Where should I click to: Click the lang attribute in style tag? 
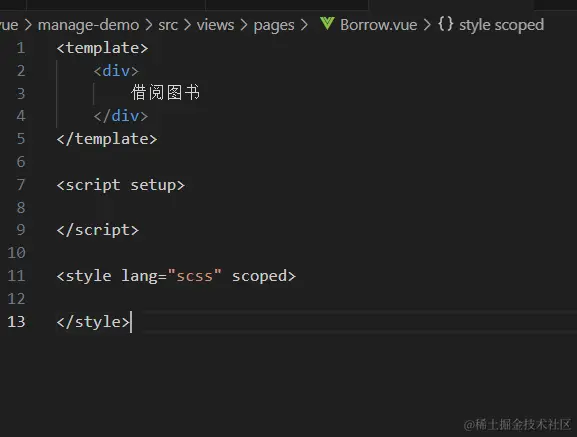click(139, 277)
